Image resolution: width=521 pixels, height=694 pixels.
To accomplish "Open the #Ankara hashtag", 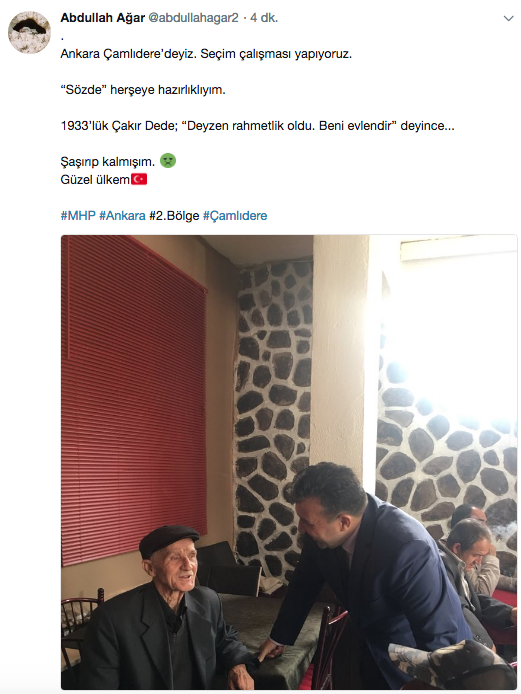I will (x=122, y=216).
